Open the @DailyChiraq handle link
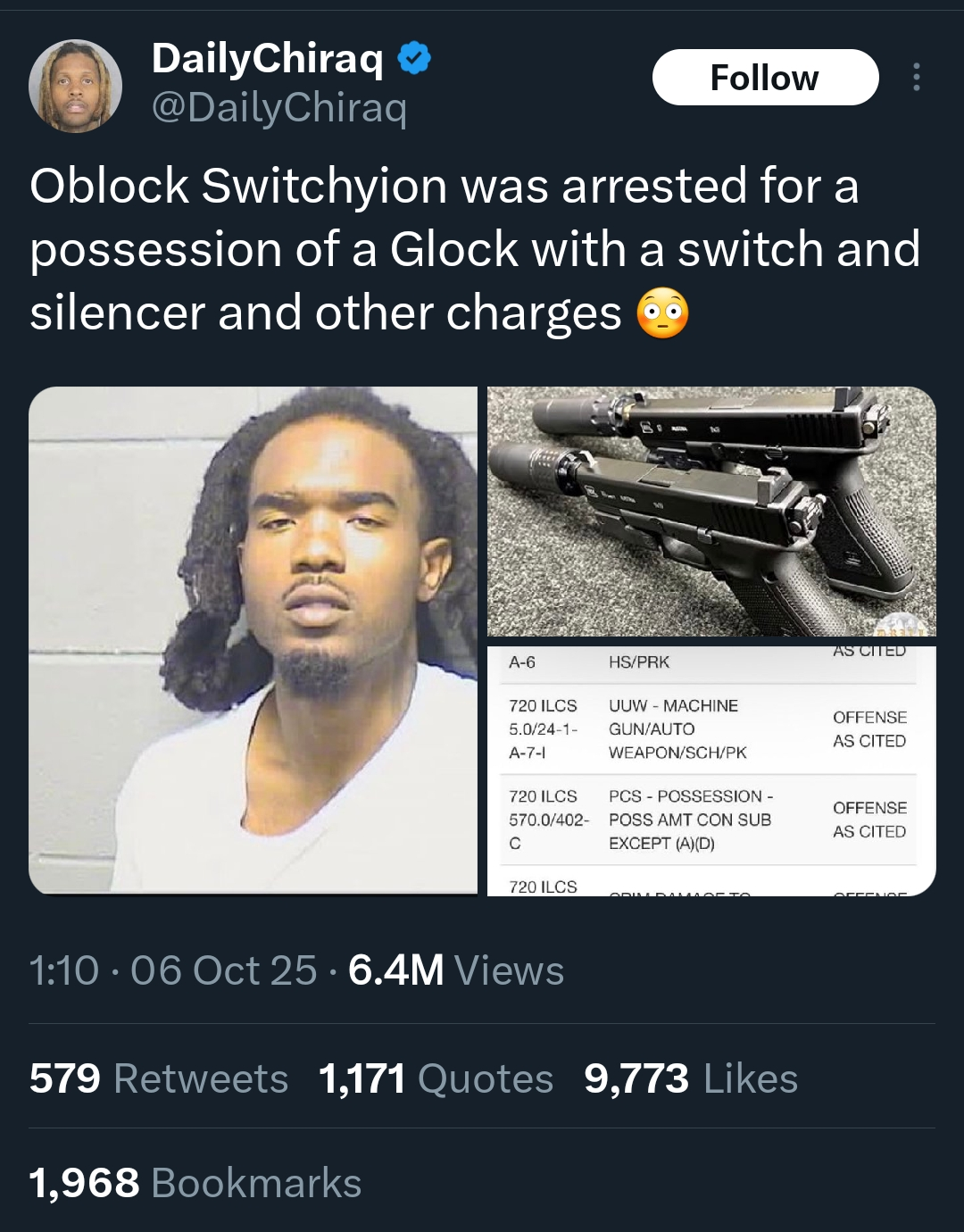Screen dimensions: 964x1232 [x=279, y=108]
